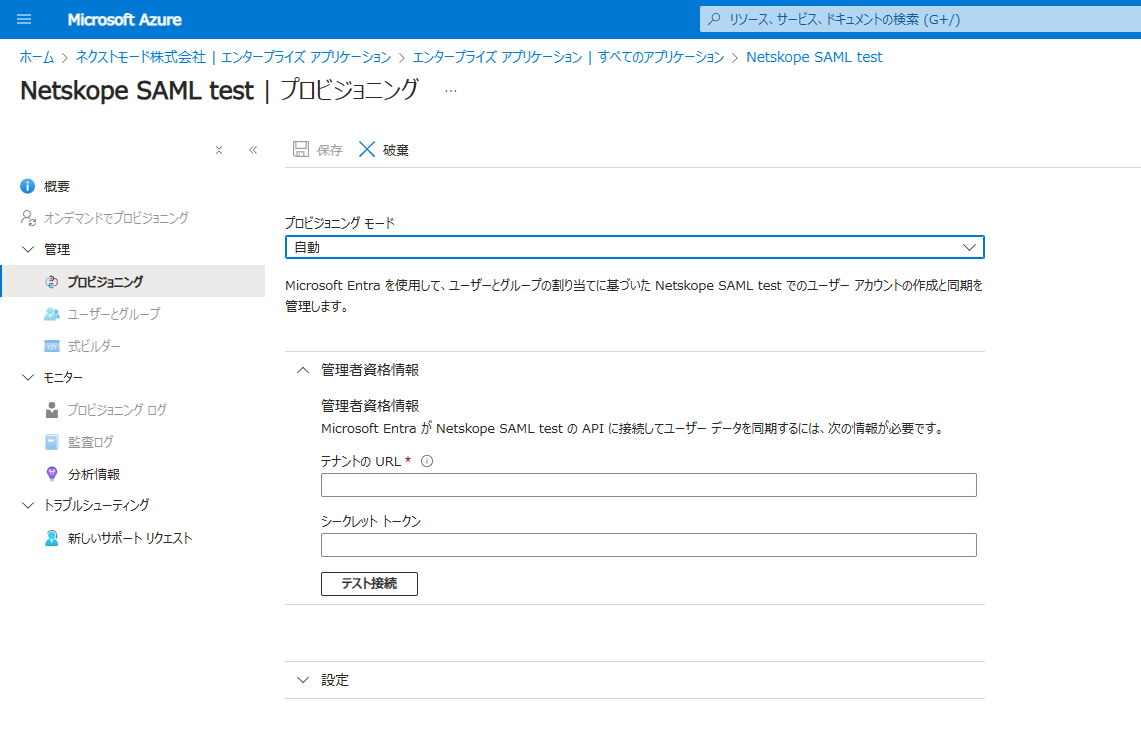Expand the 設定 section

(303, 679)
